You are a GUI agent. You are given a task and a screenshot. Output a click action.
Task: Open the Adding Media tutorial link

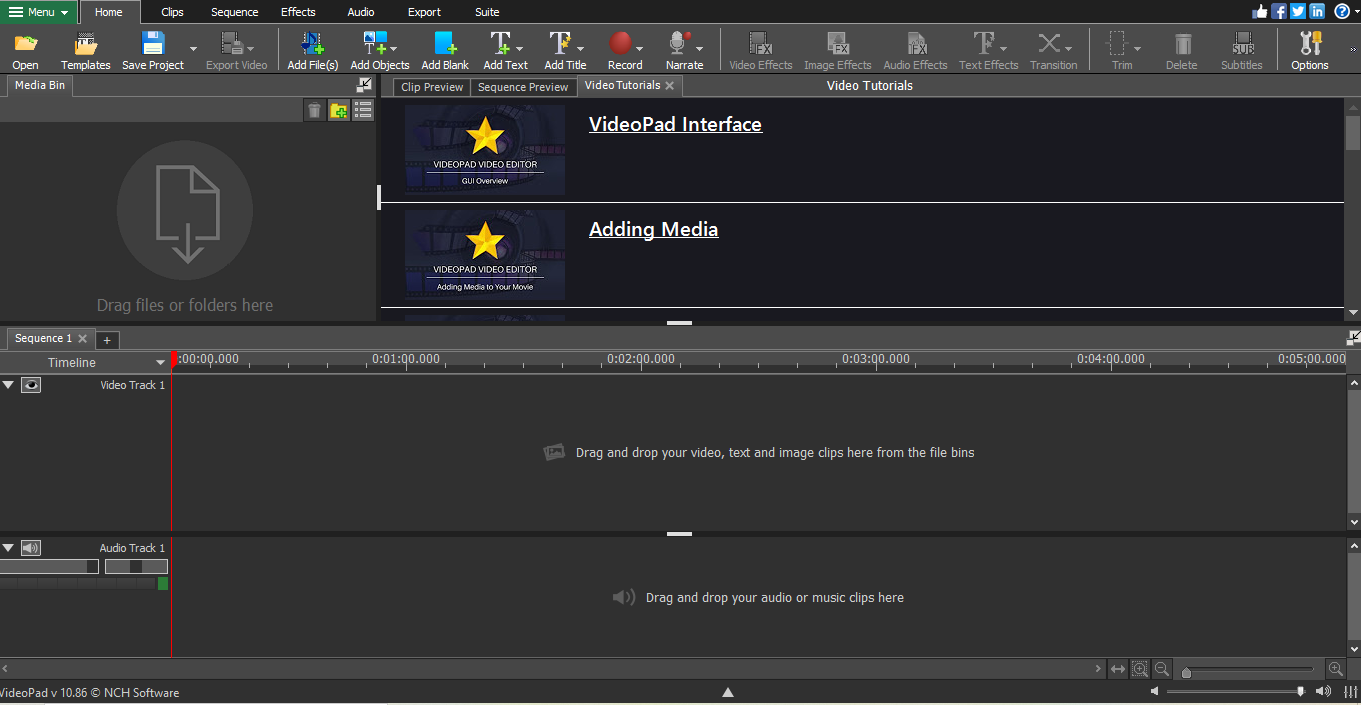click(x=653, y=229)
